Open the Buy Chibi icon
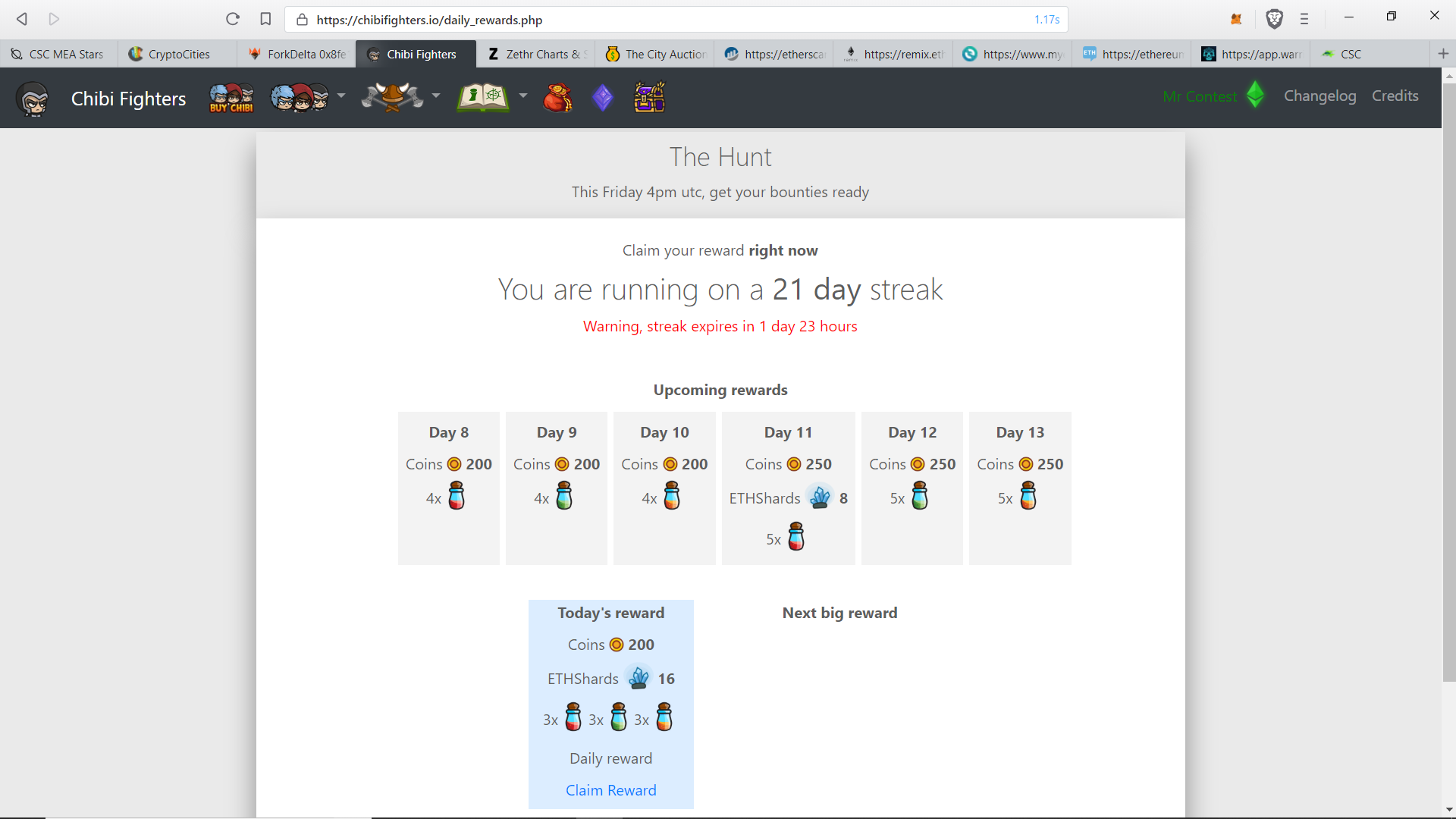Screen dimensions: 1456x819 pyautogui.click(x=231, y=99)
